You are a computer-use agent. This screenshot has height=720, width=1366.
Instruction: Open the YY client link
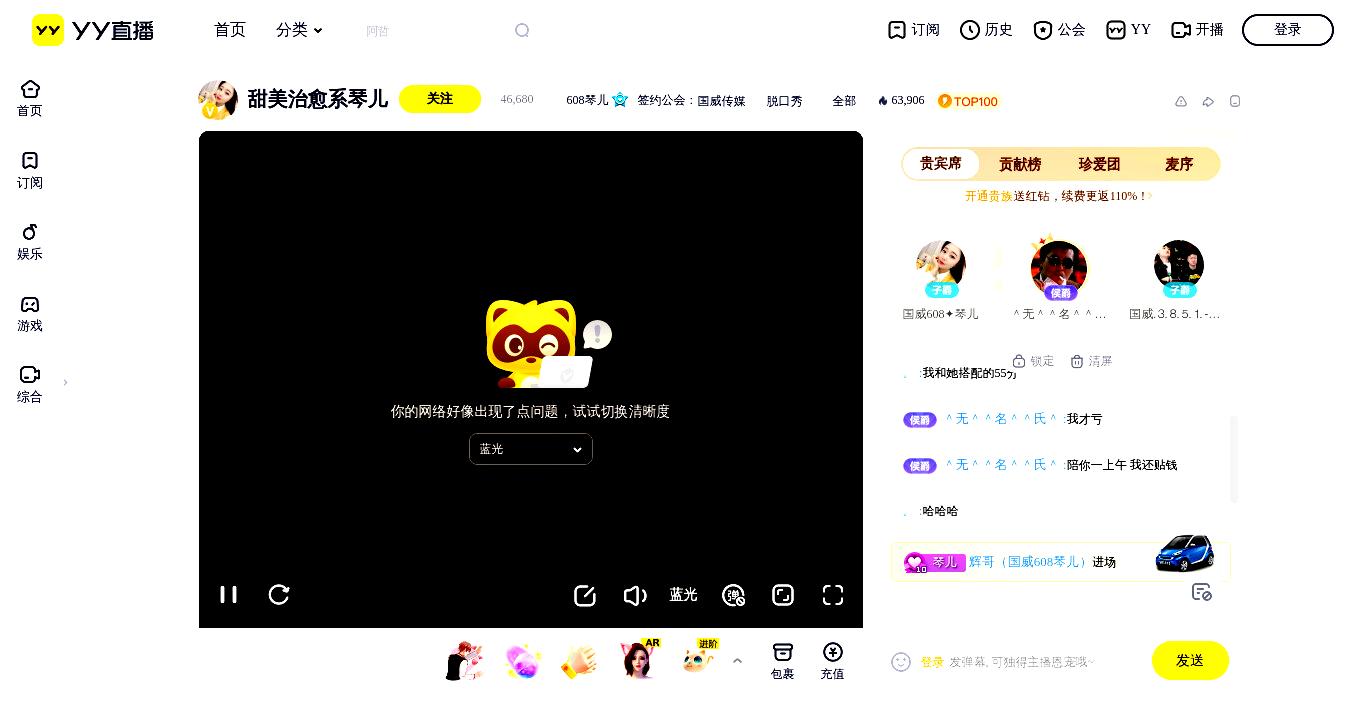1128,30
